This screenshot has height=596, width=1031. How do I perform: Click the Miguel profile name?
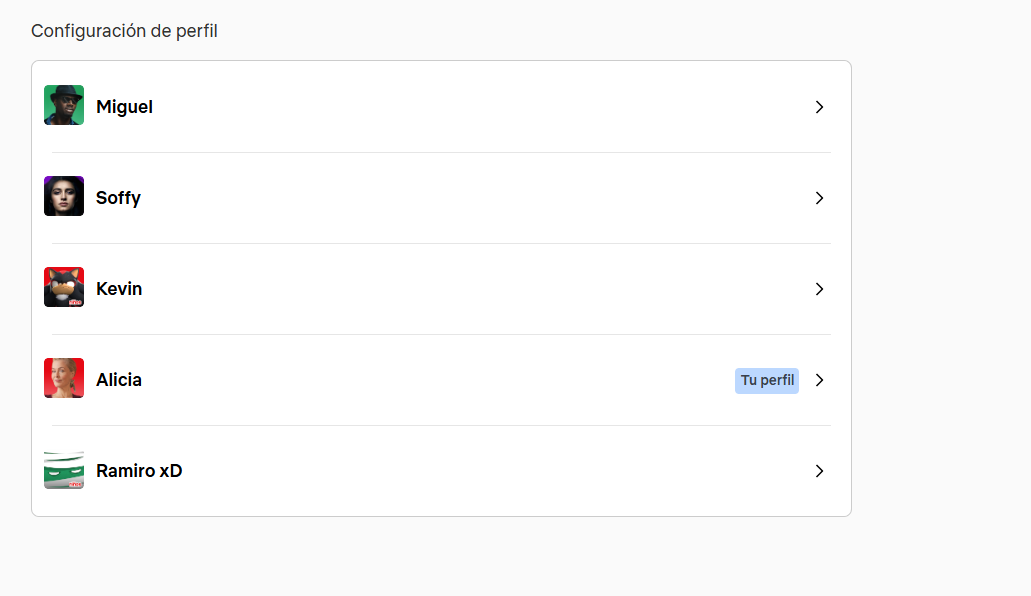124,107
